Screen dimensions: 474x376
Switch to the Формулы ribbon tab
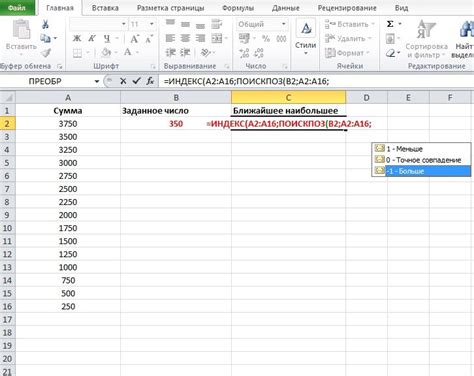point(238,8)
